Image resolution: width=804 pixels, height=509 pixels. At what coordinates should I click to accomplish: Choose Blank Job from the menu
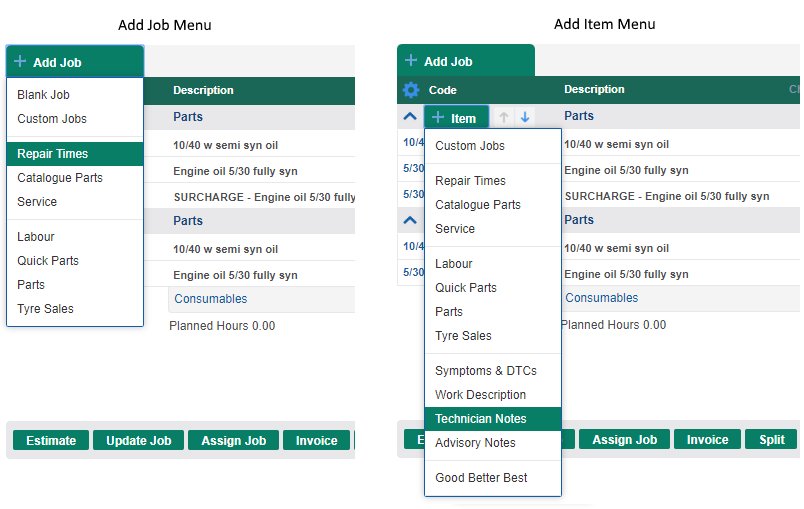[x=43, y=95]
